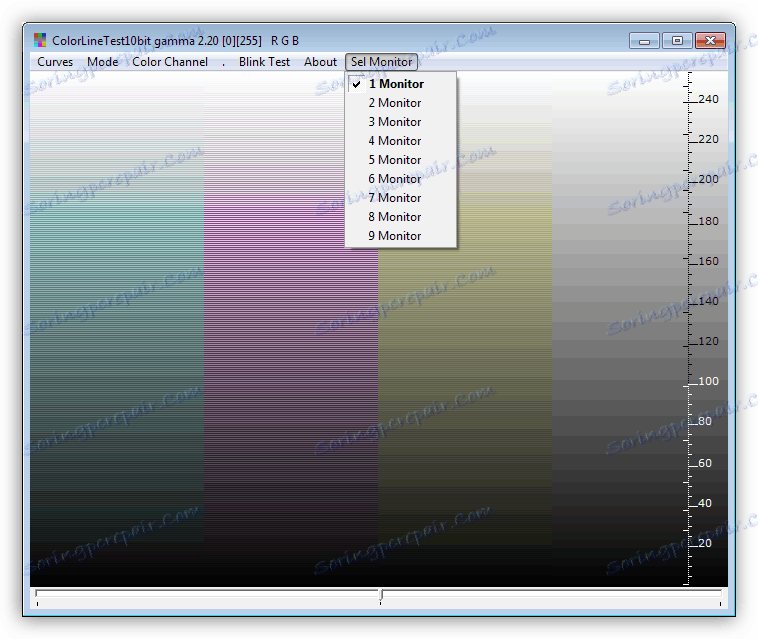The height and width of the screenshot is (639, 758).
Task: Click the 220 scale label
Action: (708, 139)
